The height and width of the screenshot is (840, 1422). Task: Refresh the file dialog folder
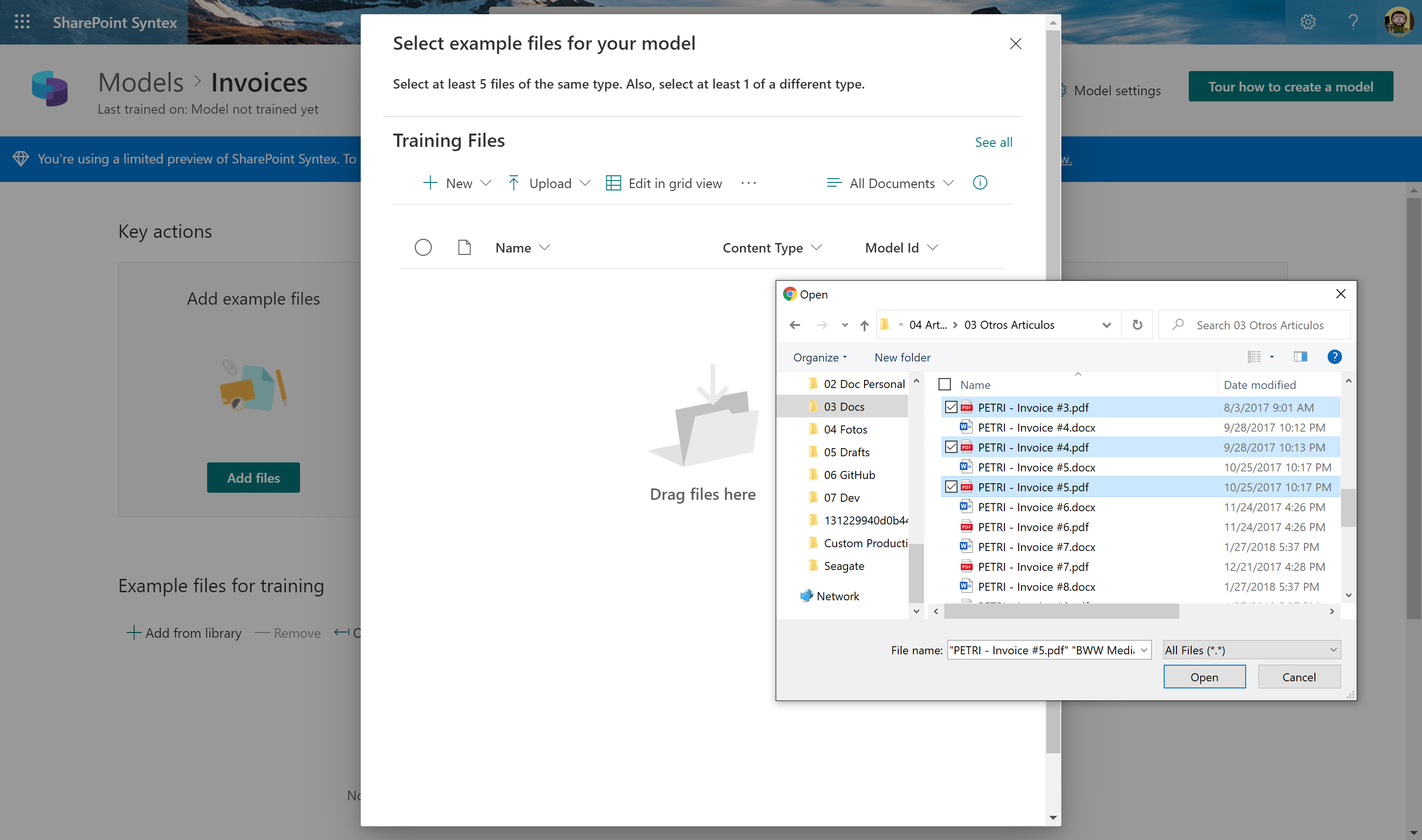[x=1137, y=325]
